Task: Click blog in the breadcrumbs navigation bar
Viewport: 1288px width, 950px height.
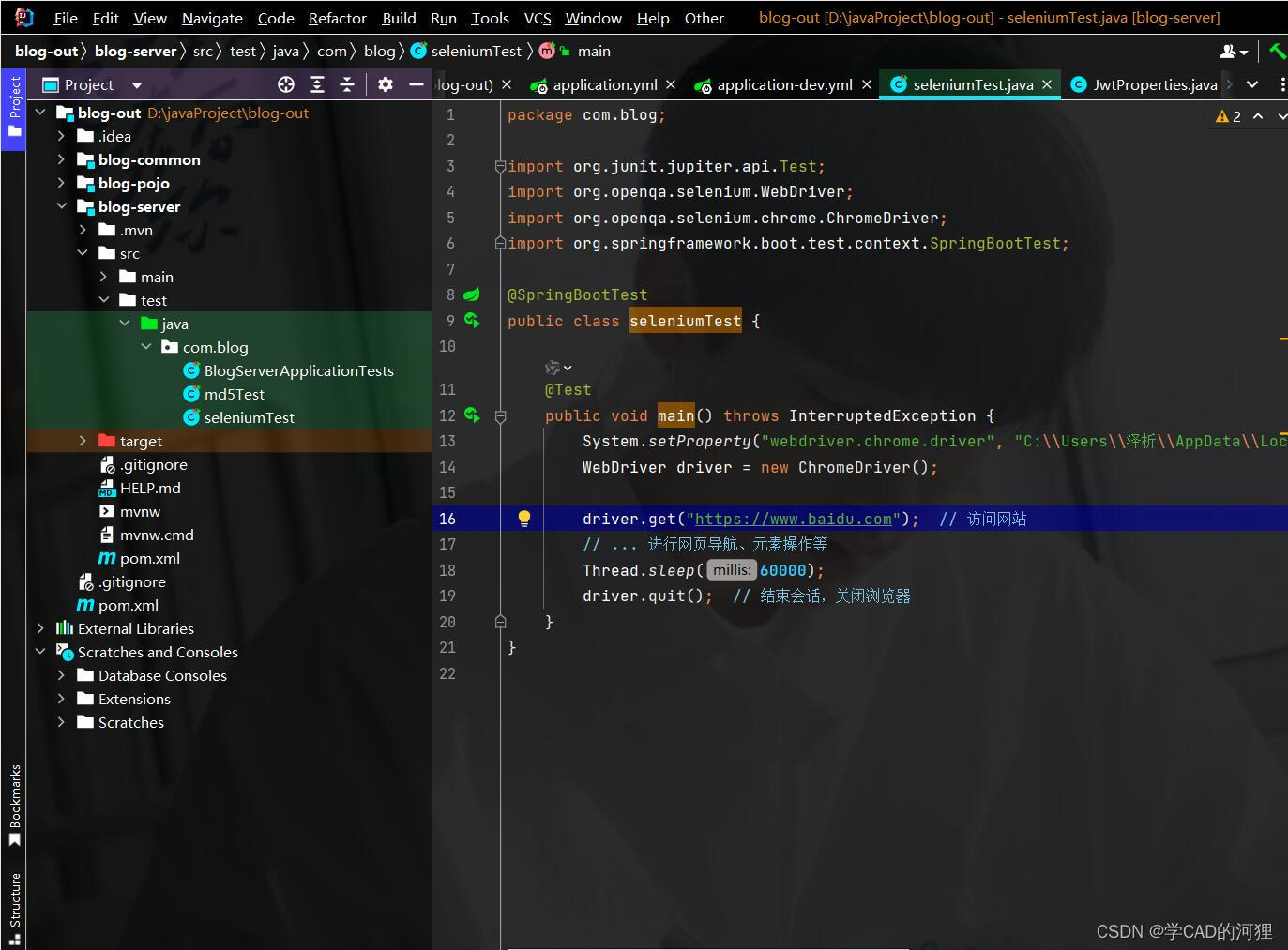Action: click(x=379, y=51)
